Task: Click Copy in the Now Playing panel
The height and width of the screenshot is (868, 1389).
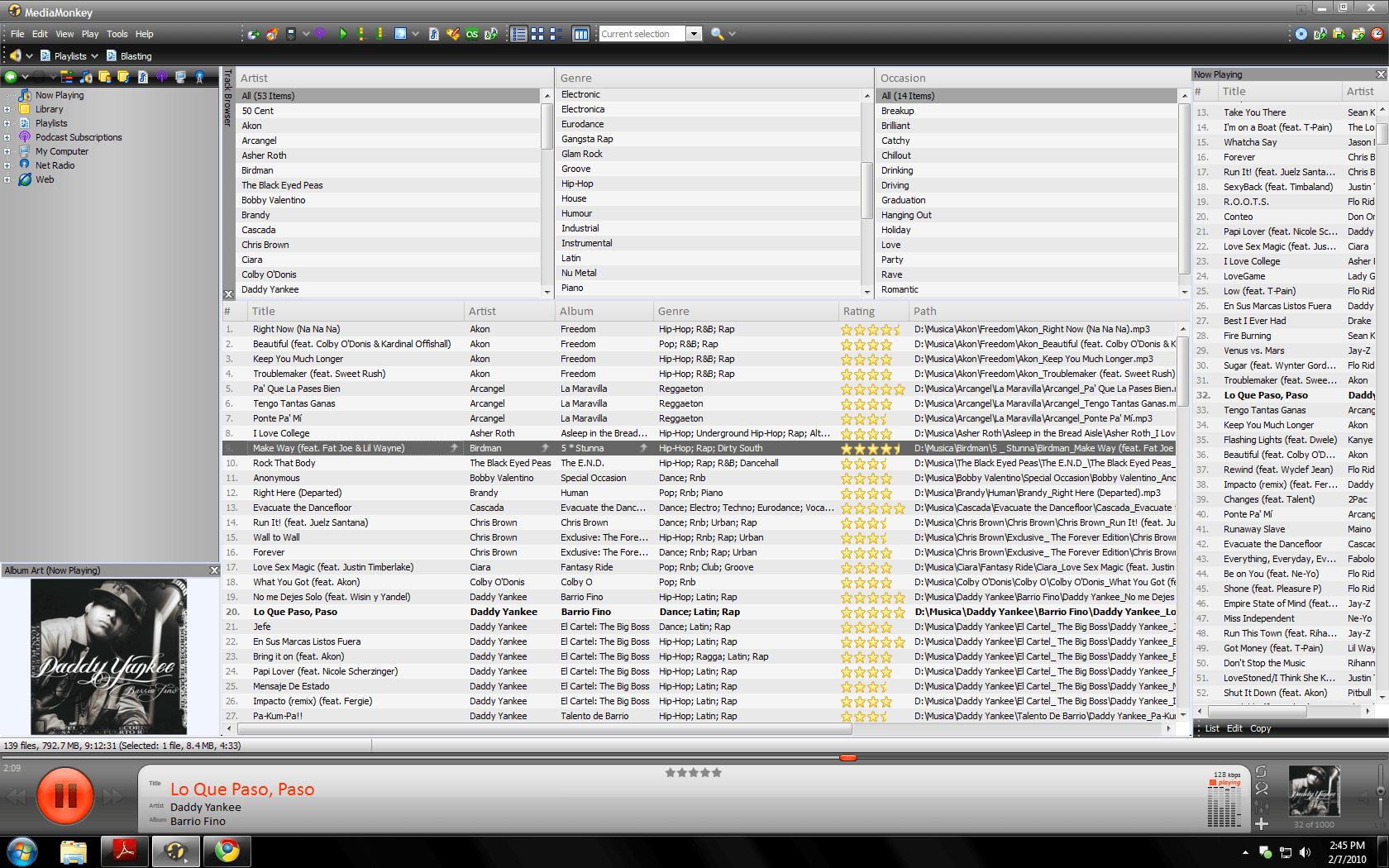Action: [1260, 728]
